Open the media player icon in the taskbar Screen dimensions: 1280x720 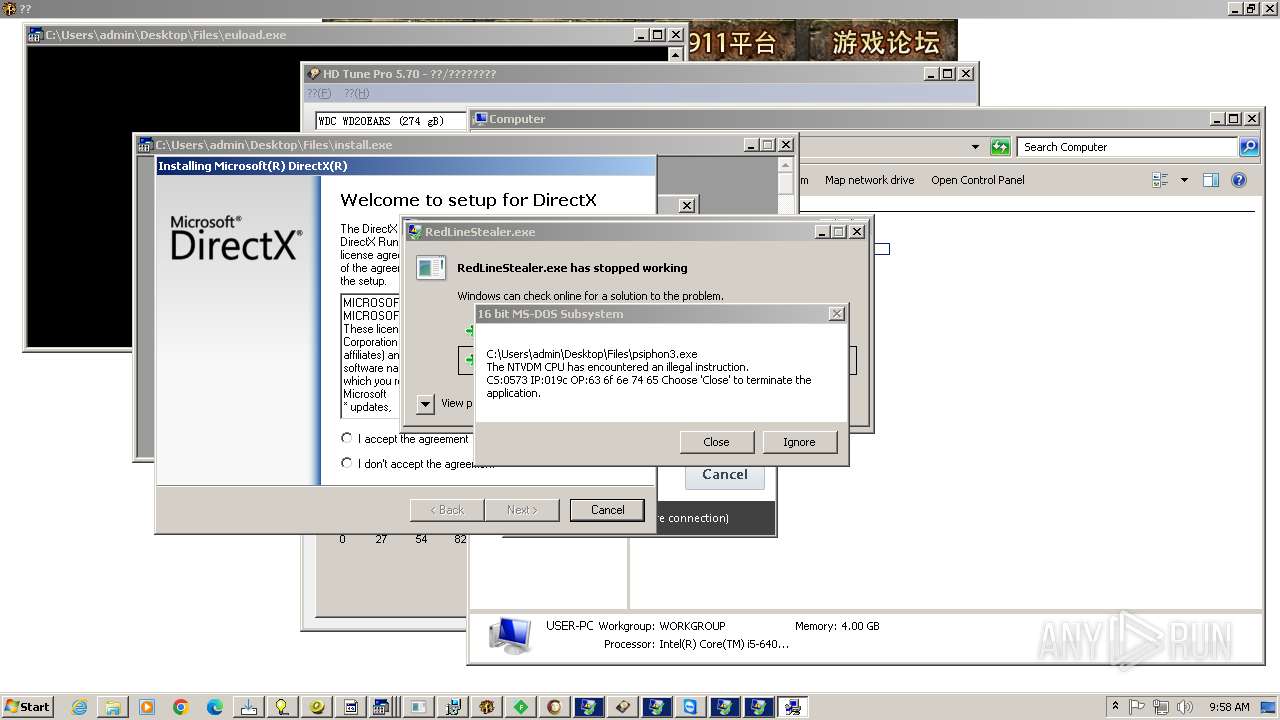tap(147, 707)
